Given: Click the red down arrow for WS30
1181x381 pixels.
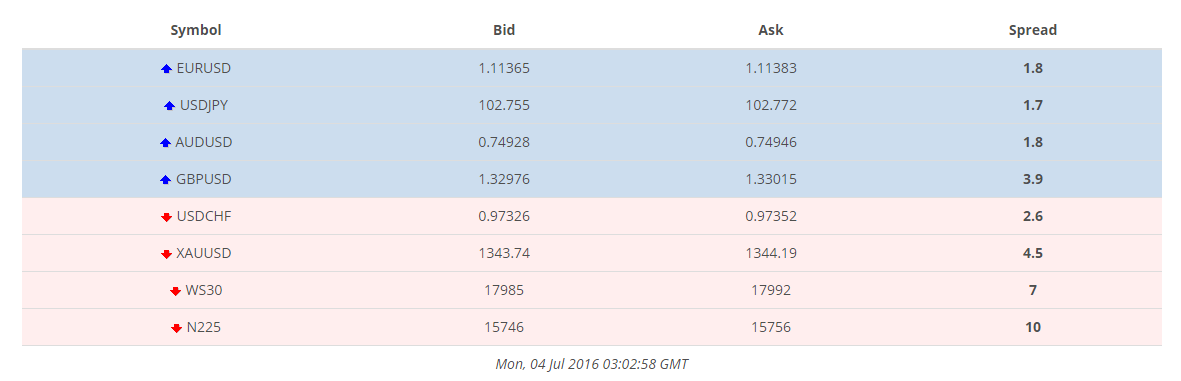Looking at the screenshot, I should pos(175,291).
